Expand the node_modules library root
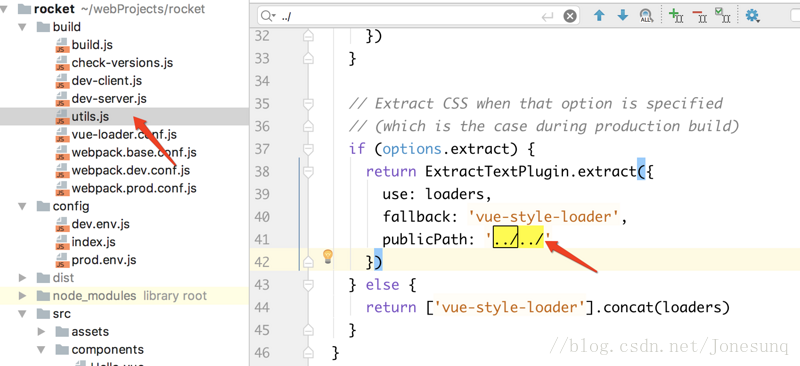Viewport: 800px width, 366px height. pyautogui.click(x=22, y=296)
